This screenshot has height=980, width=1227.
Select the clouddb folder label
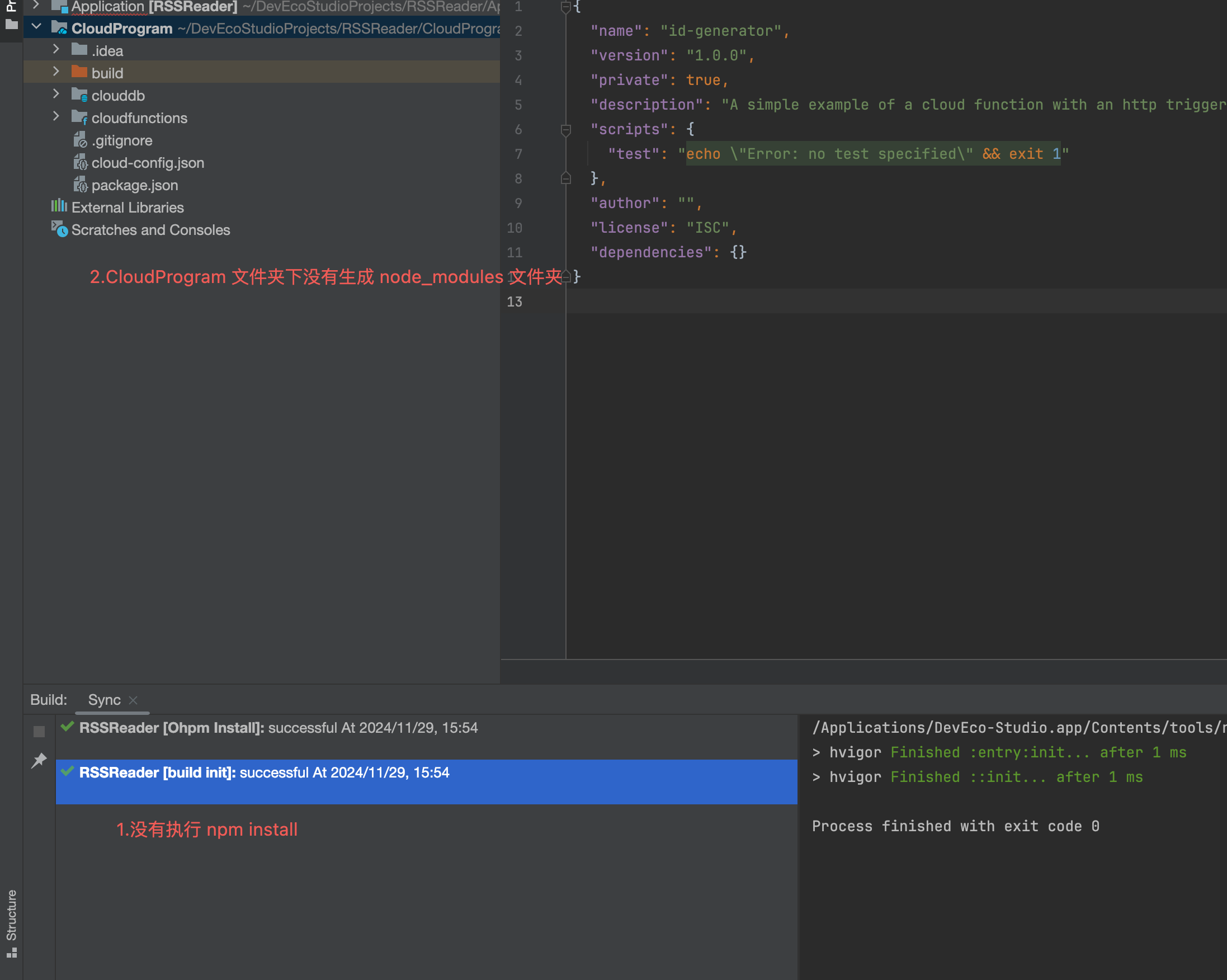(x=118, y=96)
